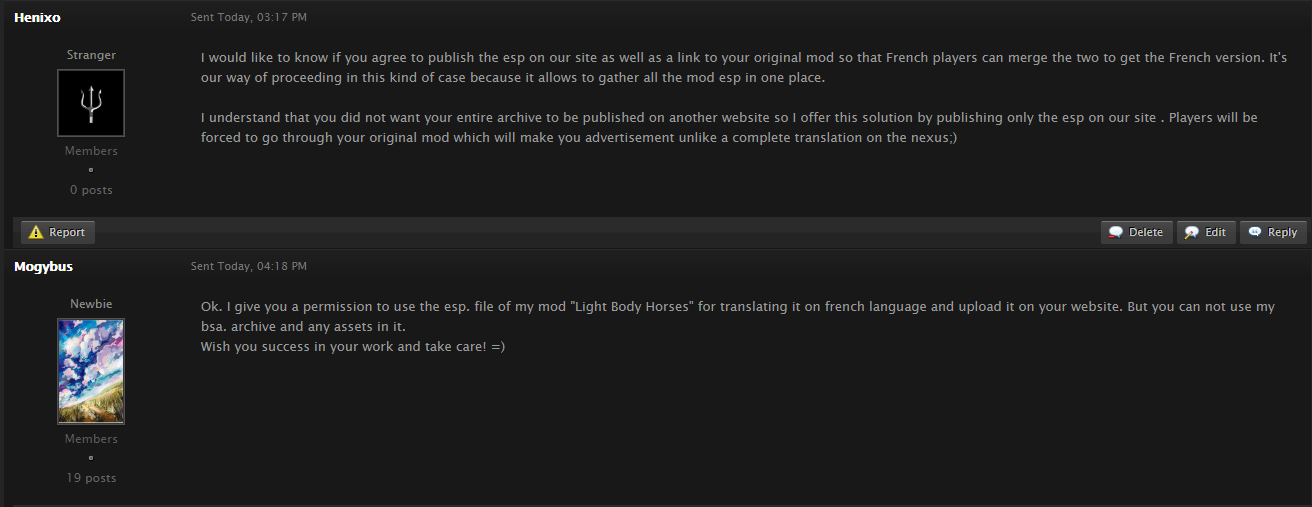Image resolution: width=1312 pixels, height=507 pixels.
Task: Click Mogybus's '19 posts' count
Action: click(91, 478)
